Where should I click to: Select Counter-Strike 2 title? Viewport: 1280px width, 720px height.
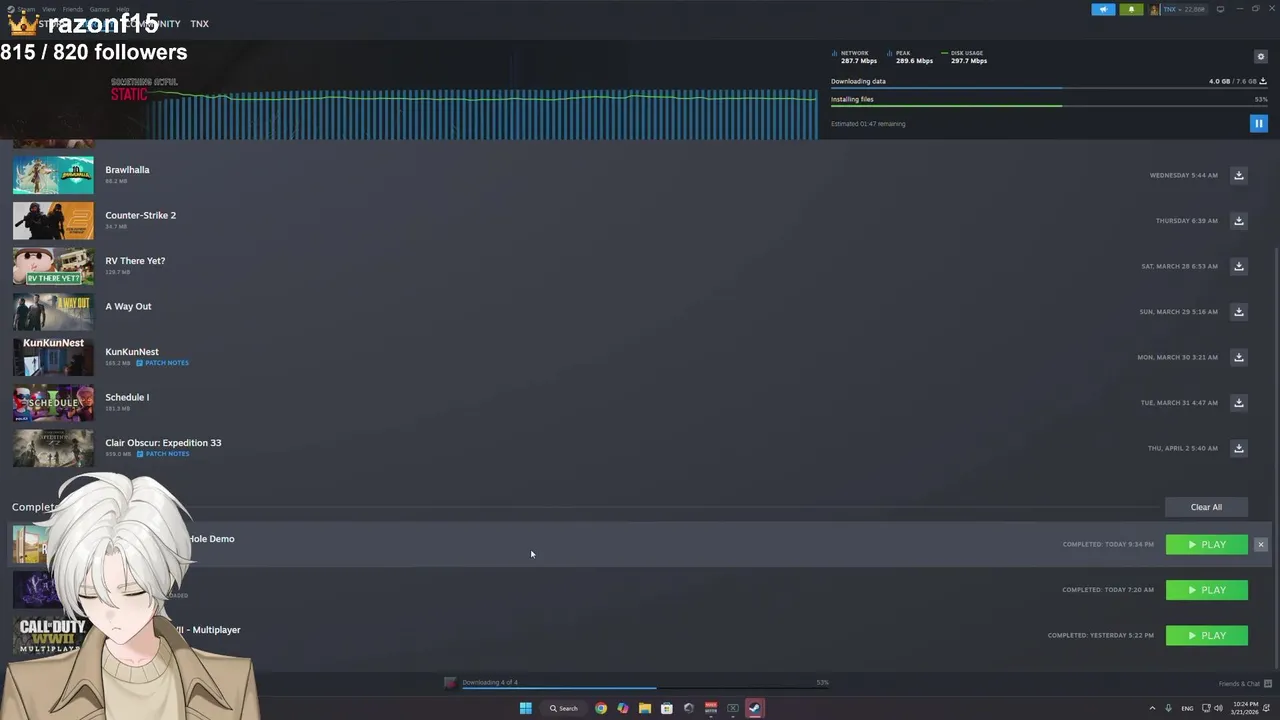pyautogui.click(x=140, y=215)
